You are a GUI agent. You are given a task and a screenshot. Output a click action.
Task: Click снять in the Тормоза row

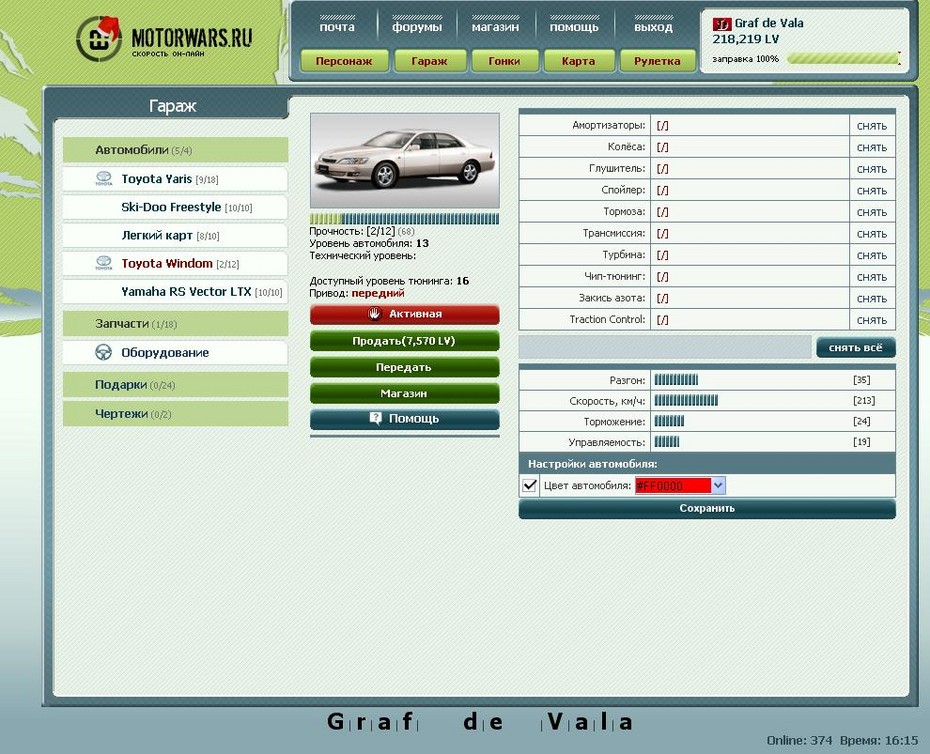pyautogui.click(x=872, y=212)
